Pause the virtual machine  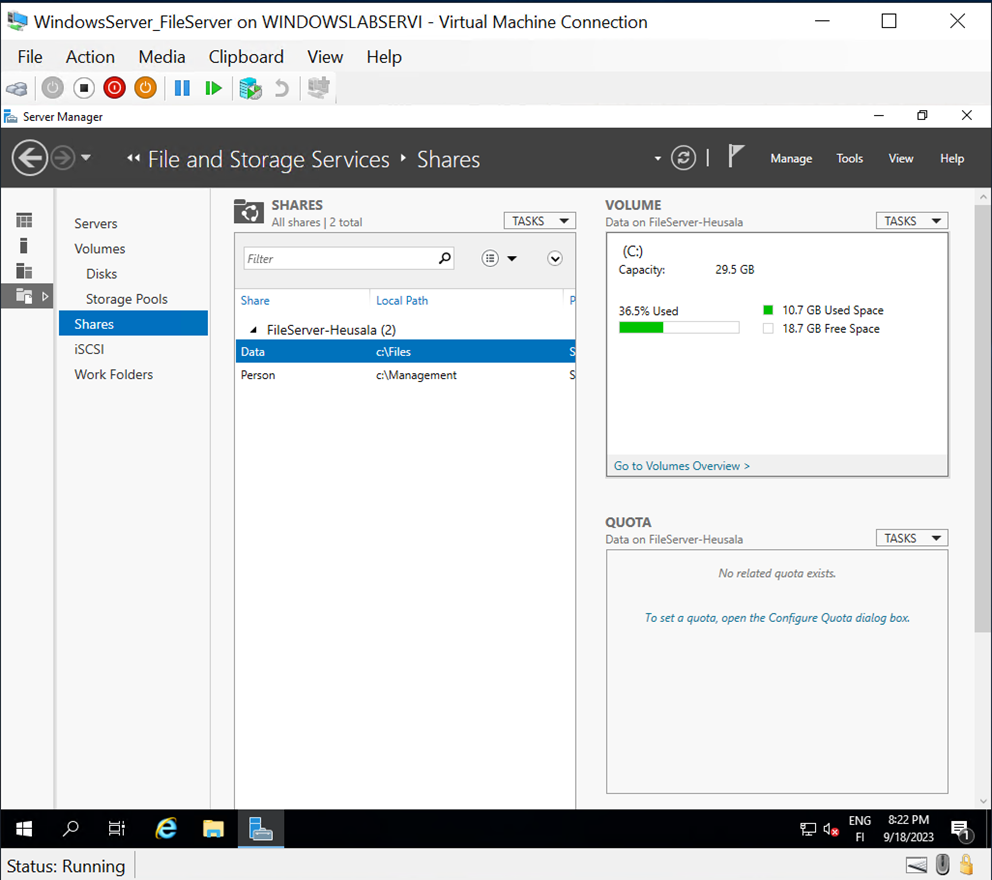(182, 88)
